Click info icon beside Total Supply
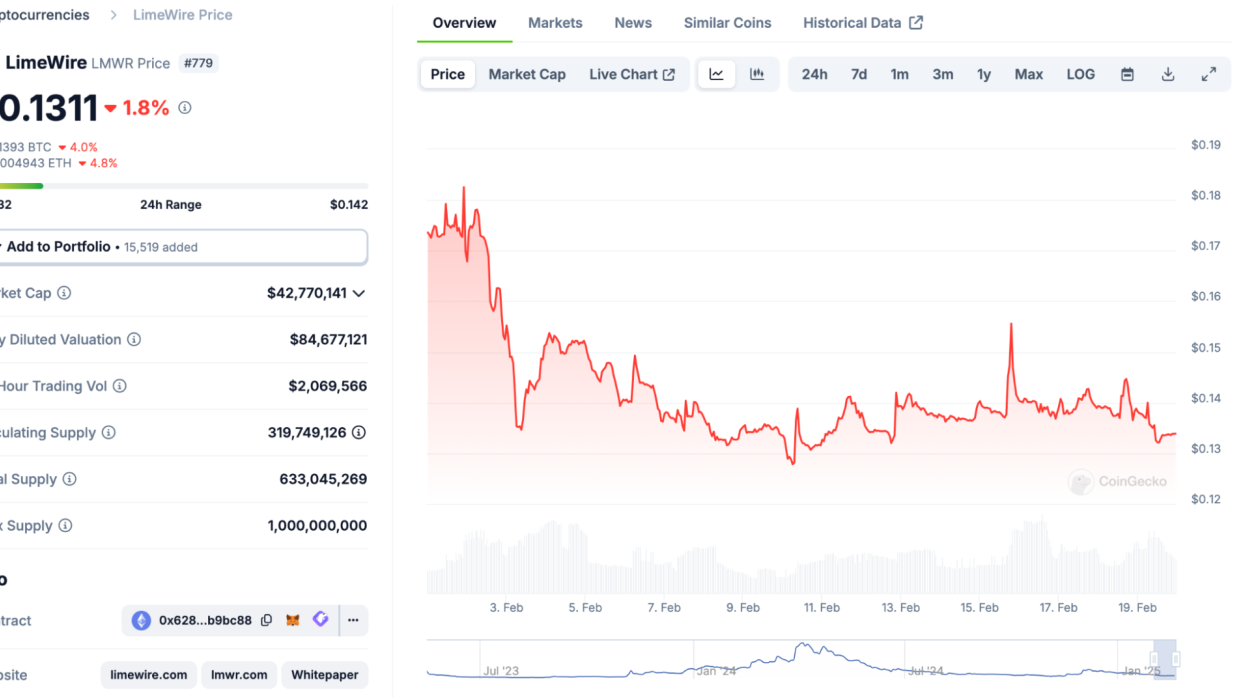Screen dimensions: 1240x698 (x=70, y=479)
